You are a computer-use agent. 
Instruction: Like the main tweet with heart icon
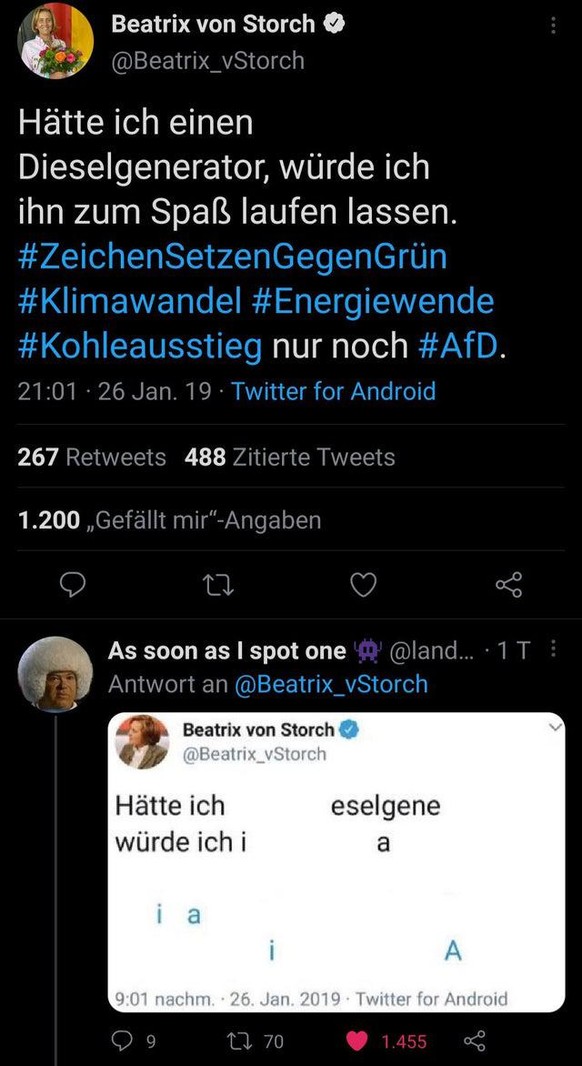pyautogui.click(x=363, y=585)
